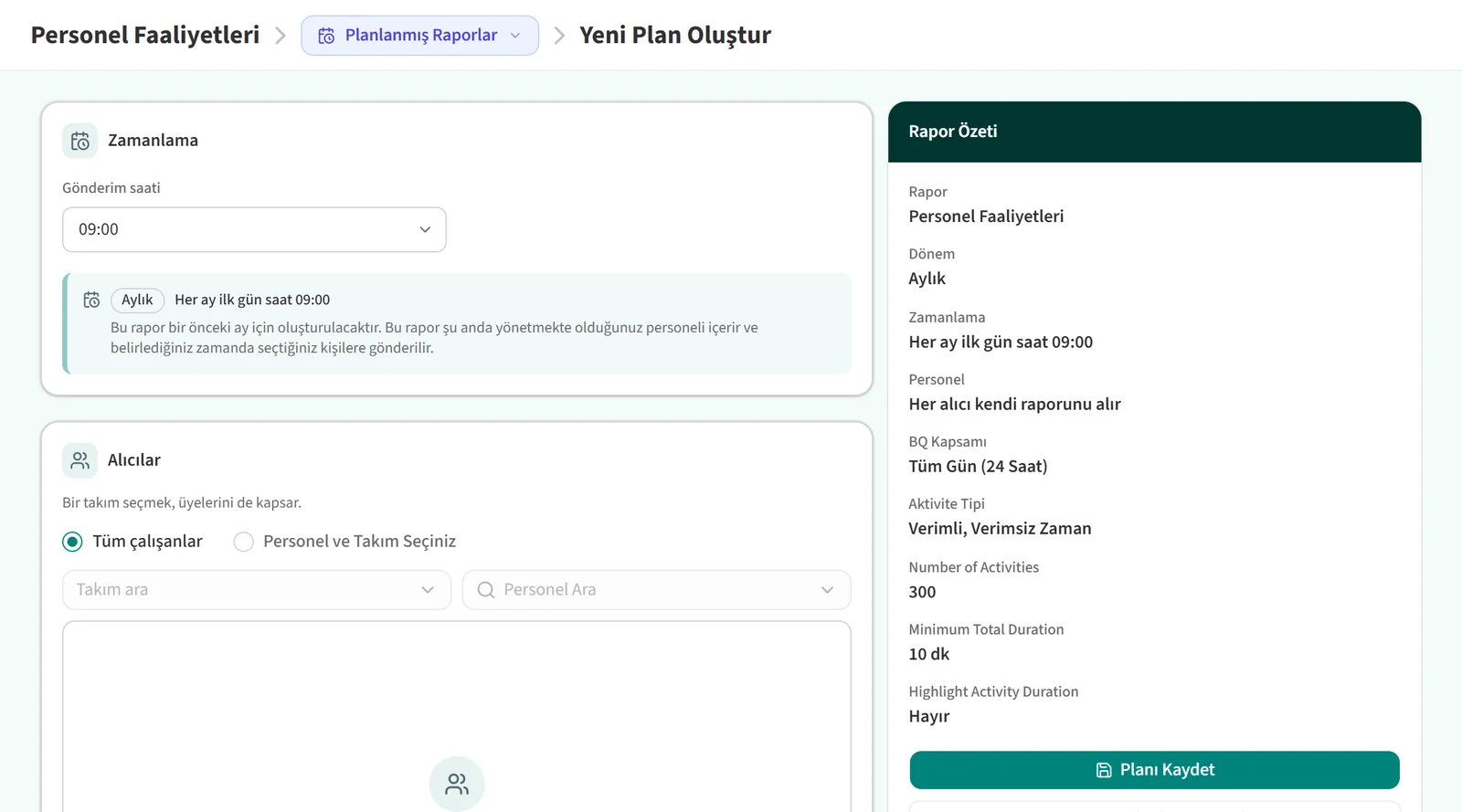Screen dimensions: 1462x812
Task: Click the empty recipients list box
Action: 457,717
